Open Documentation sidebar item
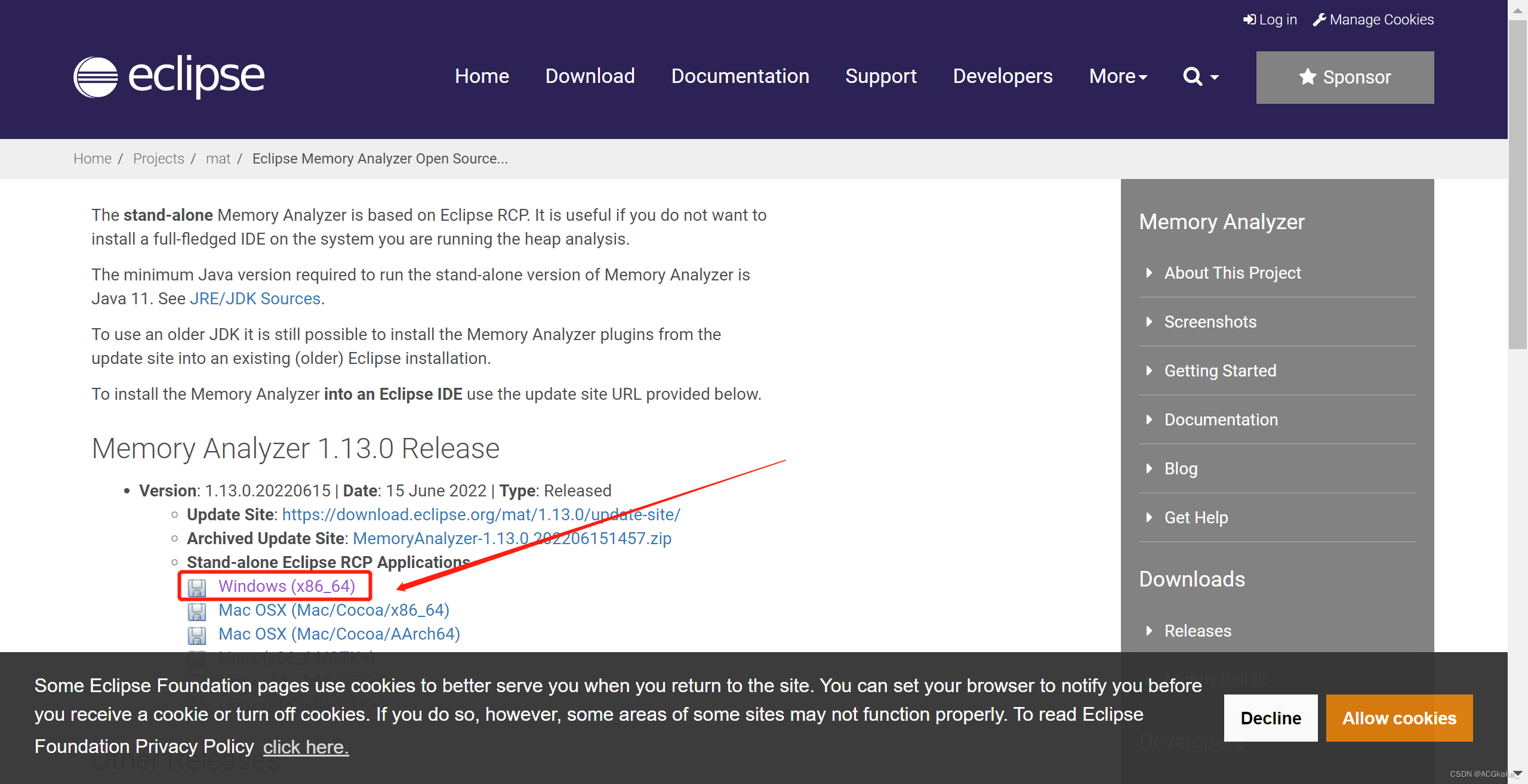Screen dimensions: 1528x784 (1221, 419)
